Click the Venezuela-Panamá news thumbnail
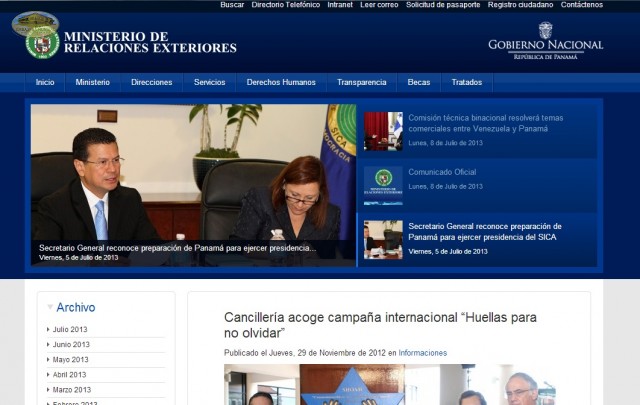The width and height of the screenshot is (640, 405). pos(383,131)
